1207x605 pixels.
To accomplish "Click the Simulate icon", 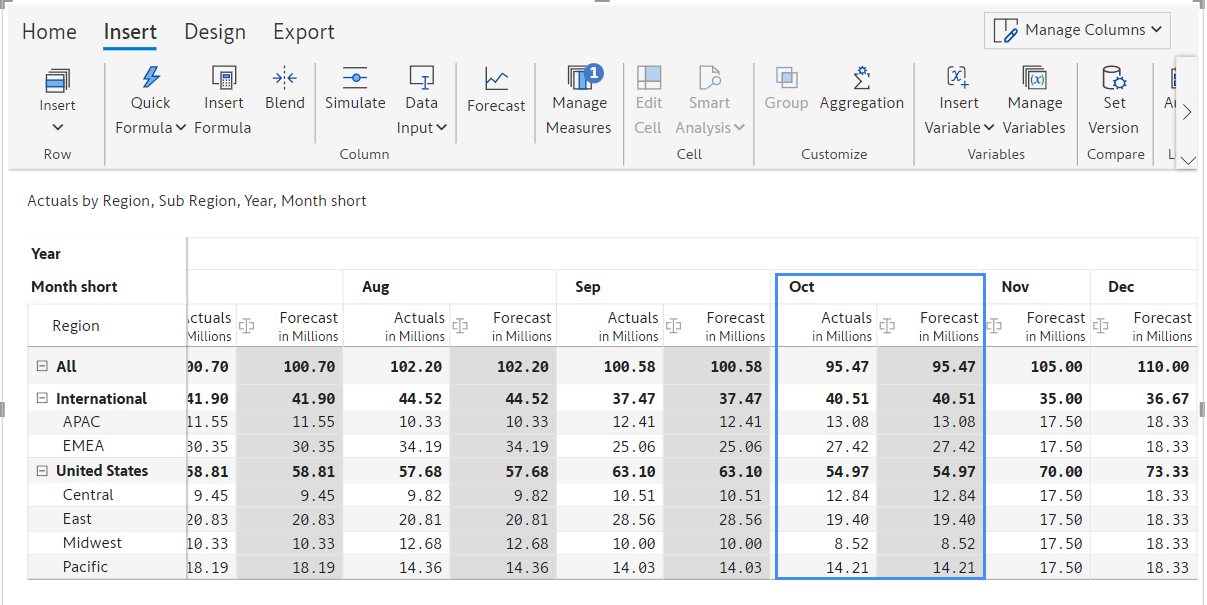I will [355, 78].
